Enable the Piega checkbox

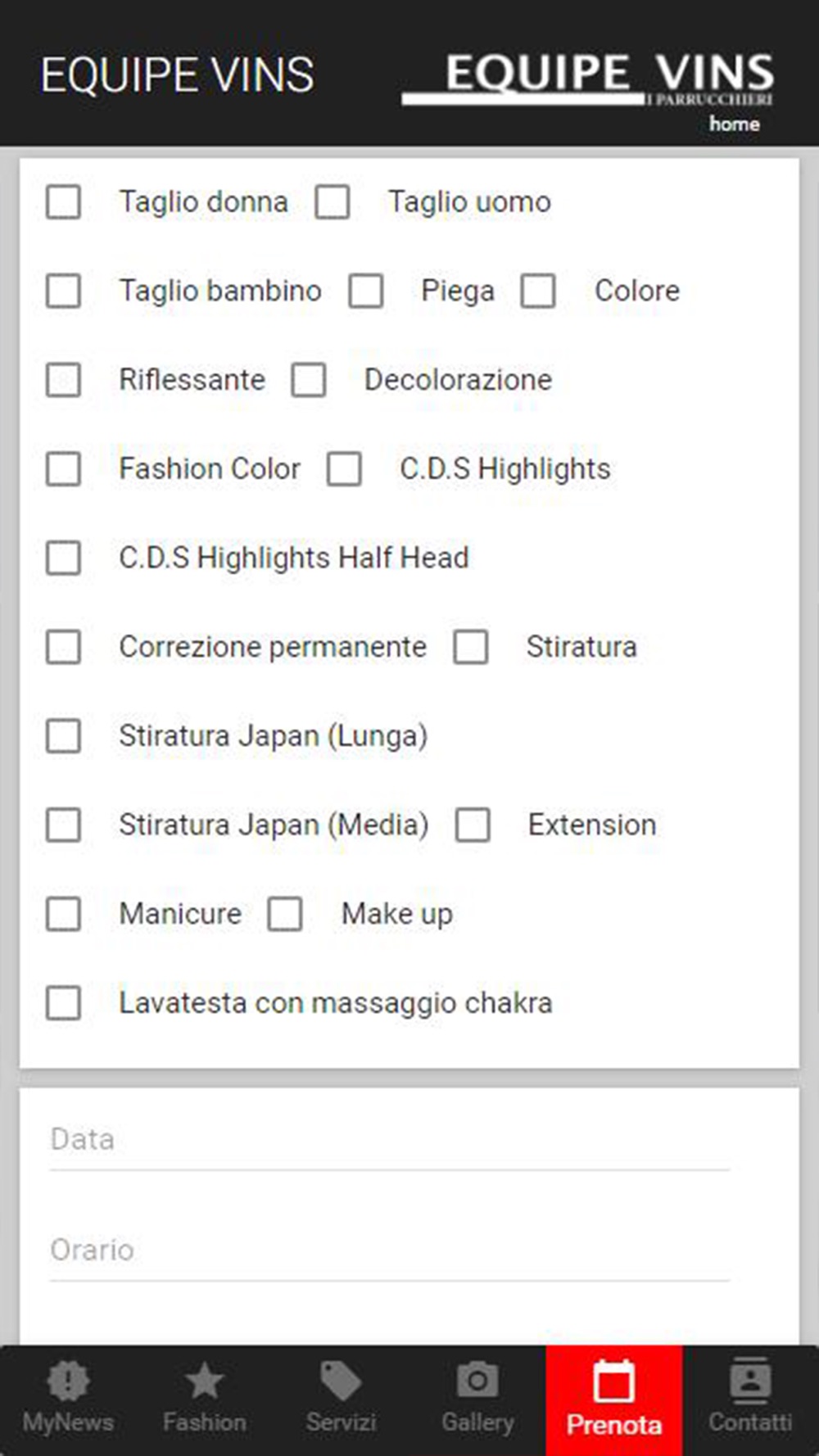coord(366,291)
